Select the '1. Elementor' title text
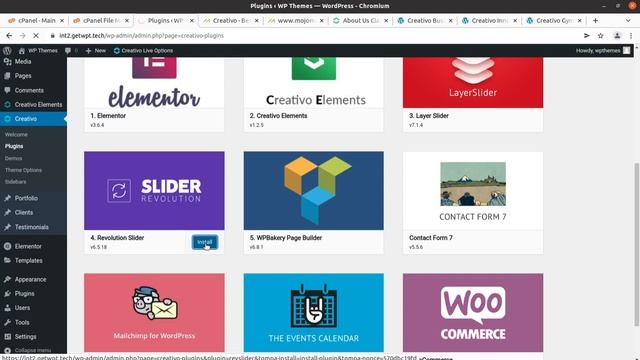The image size is (640, 360). 108,116
